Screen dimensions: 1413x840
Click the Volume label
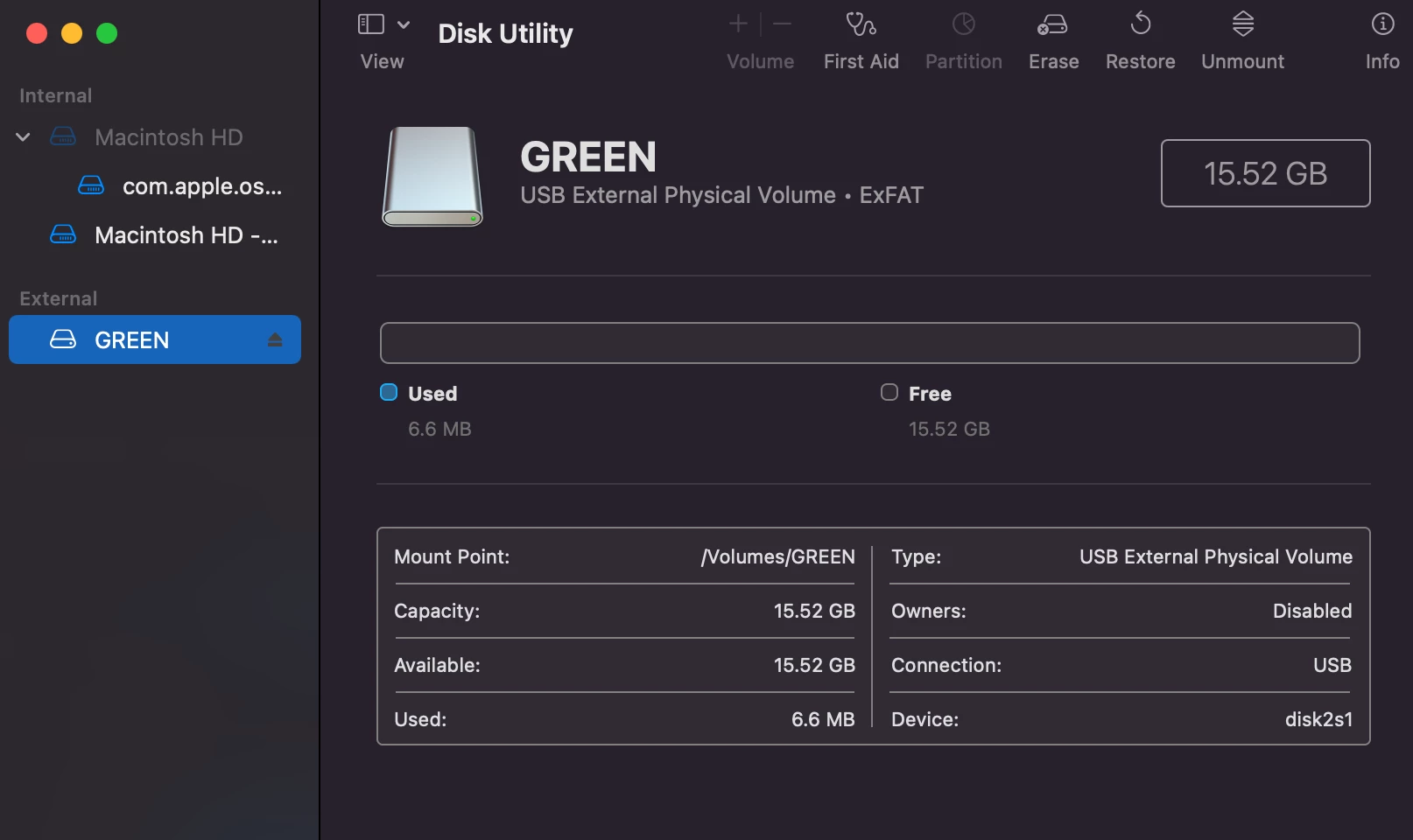click(761, 61)
